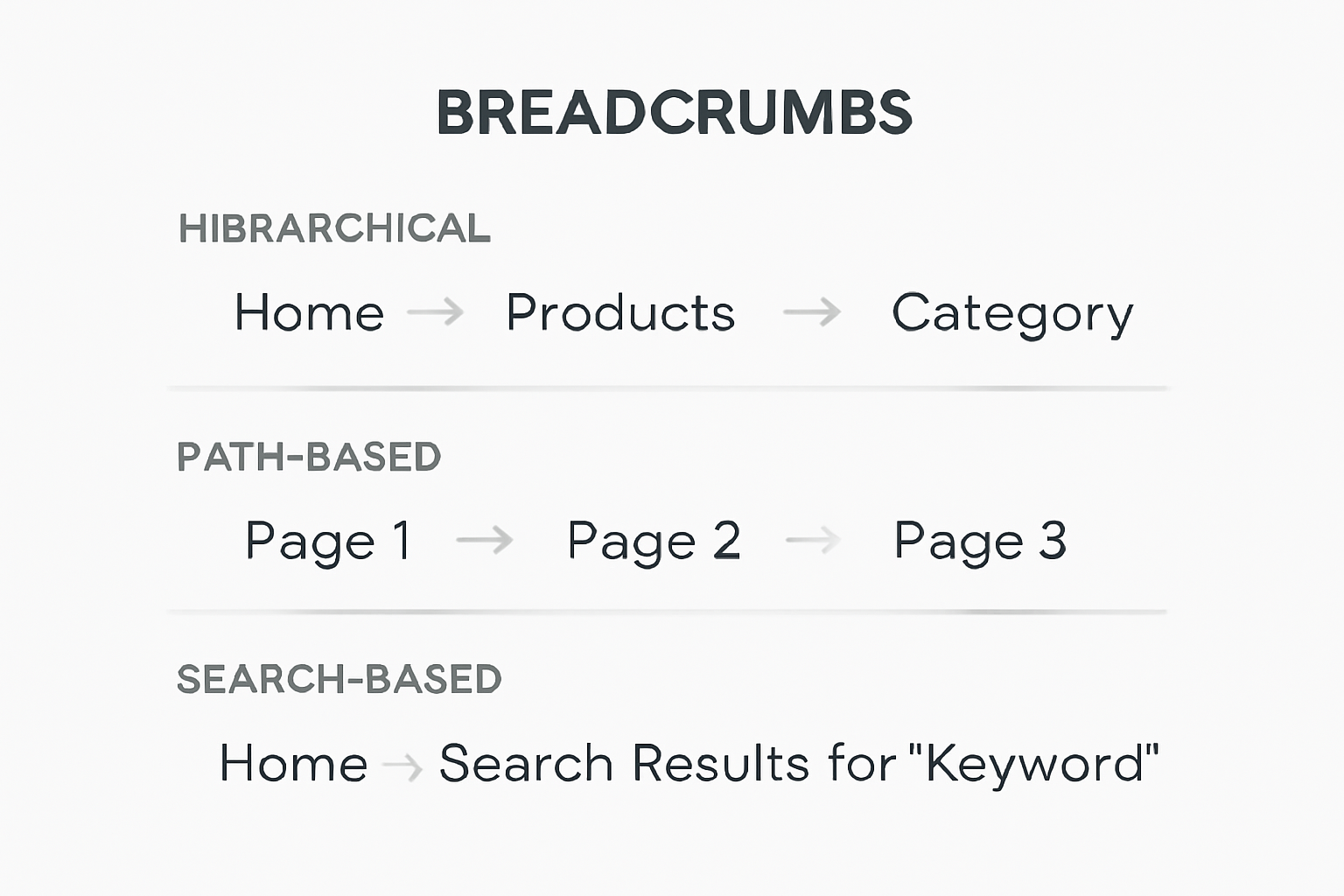Viewport: 1344px width, 896px height.
Task: Select the HIBRARCHICAL section label
Action: [334, 228]
